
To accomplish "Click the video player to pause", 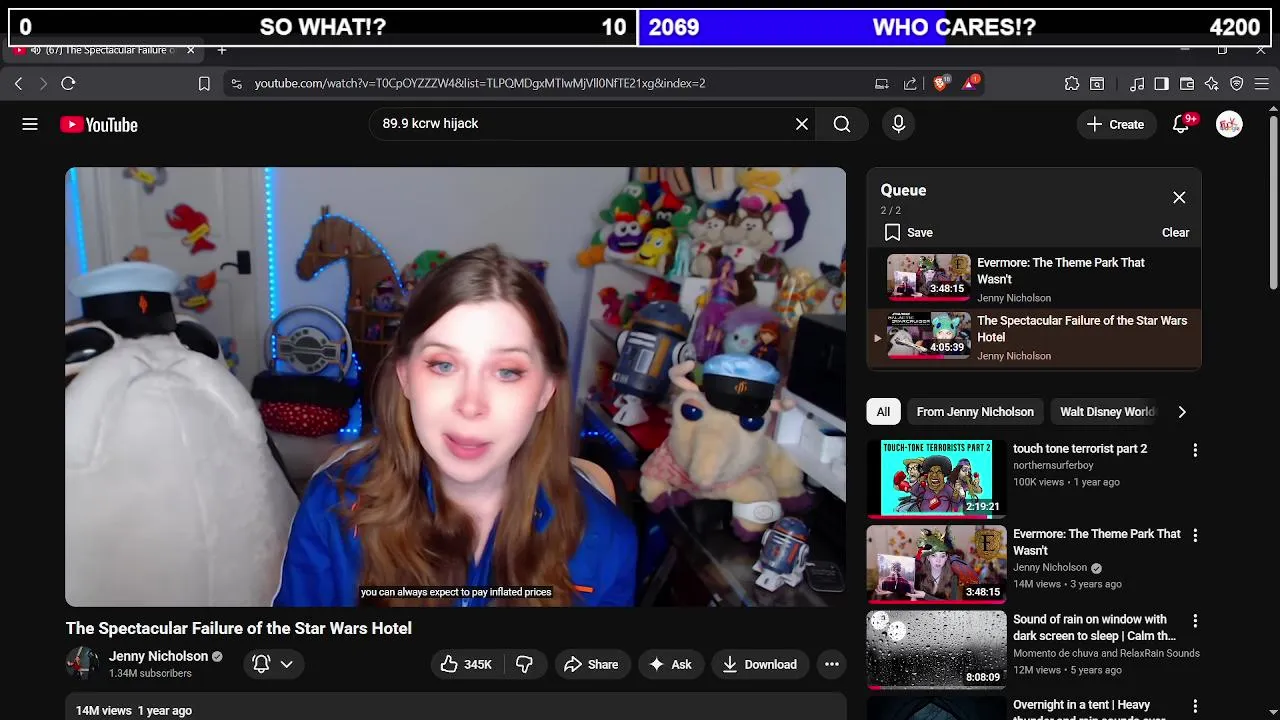I will pos(455,387).
